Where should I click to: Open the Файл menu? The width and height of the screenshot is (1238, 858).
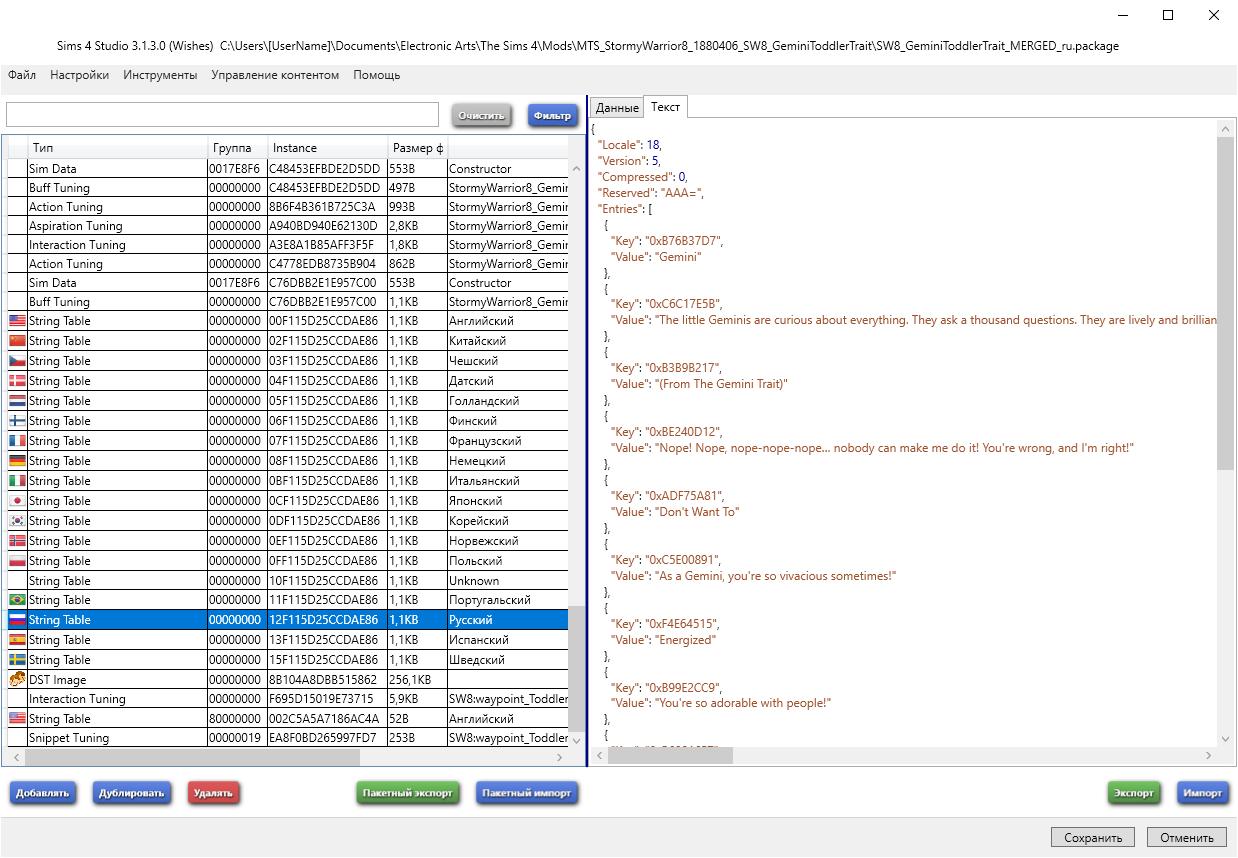(x=22, y=75)
